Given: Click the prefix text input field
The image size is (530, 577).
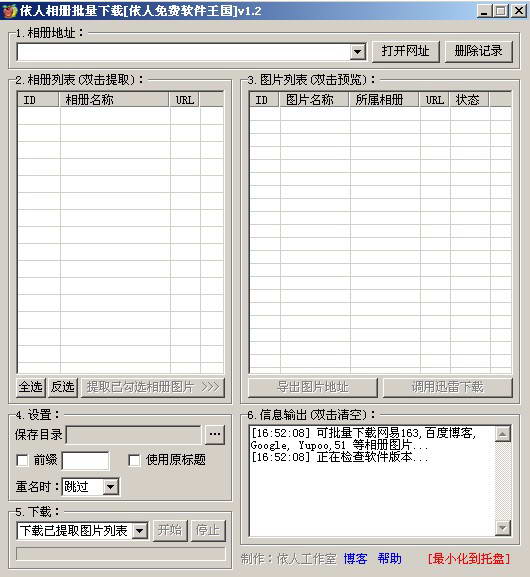Looking at the screenshot, I should click(85, 461).
